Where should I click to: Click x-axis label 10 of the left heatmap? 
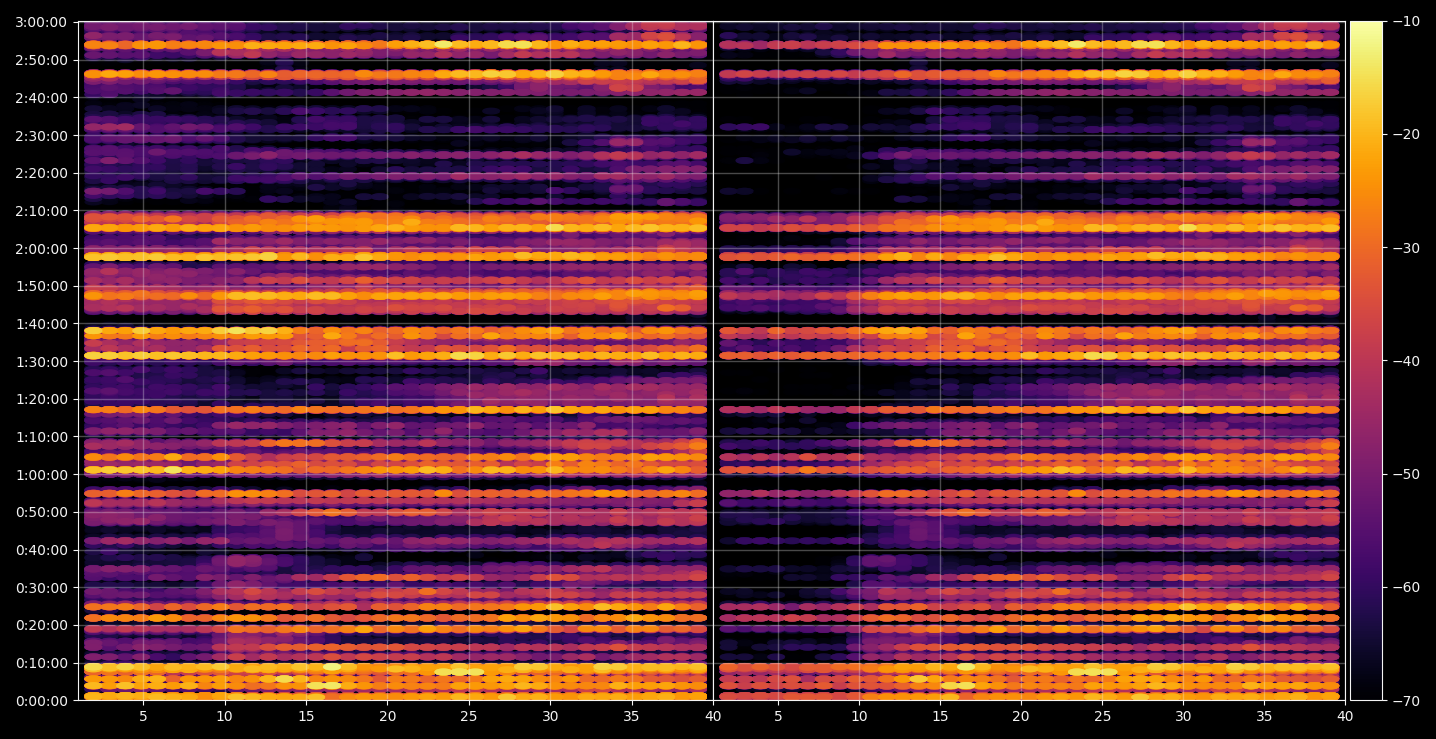(224, 717)
